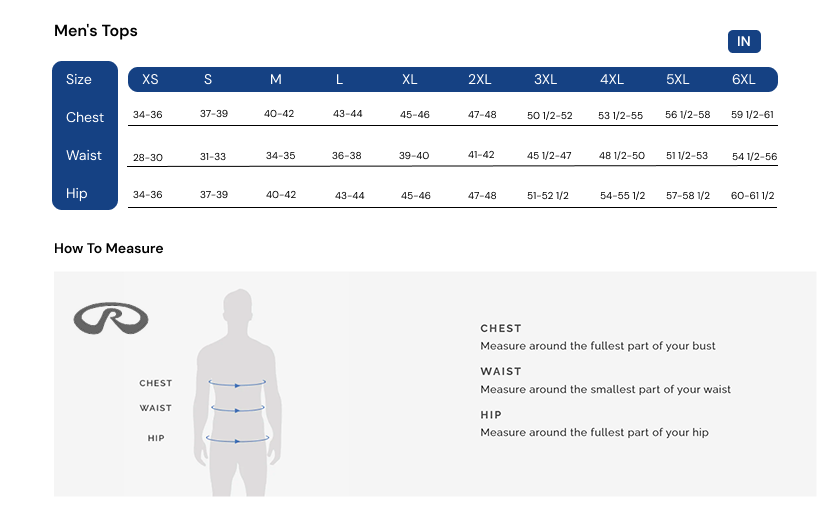
Task: Click the oval brand logo icon
Action: [x=111, y=319]
